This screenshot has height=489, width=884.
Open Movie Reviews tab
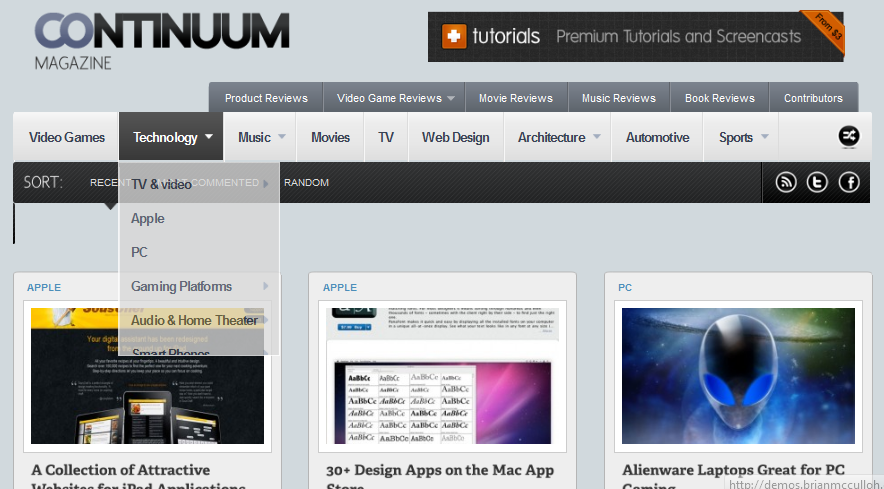[516, 98]
